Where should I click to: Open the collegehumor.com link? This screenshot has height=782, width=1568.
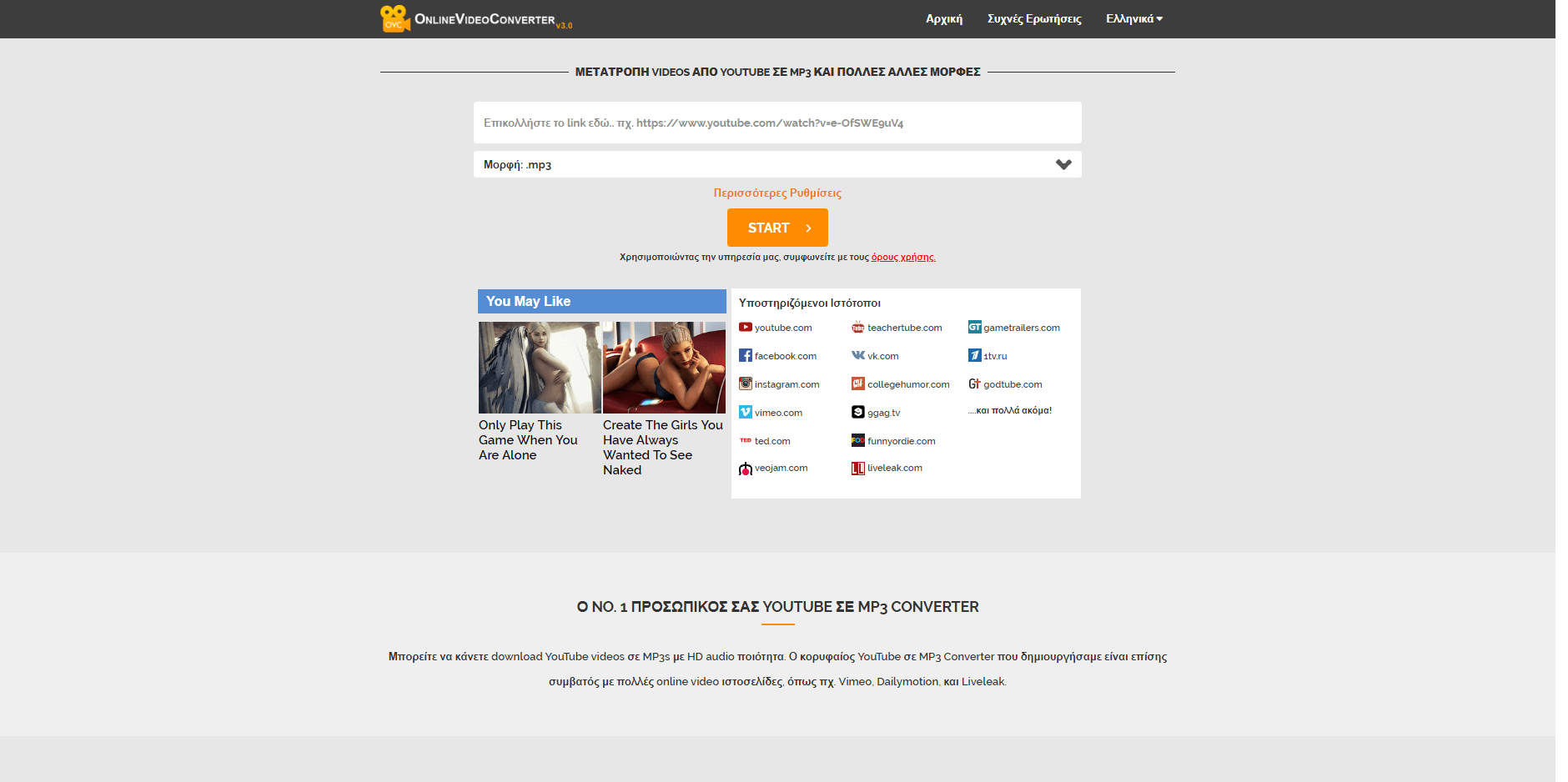pyautogui.click(x=907, y=384)
